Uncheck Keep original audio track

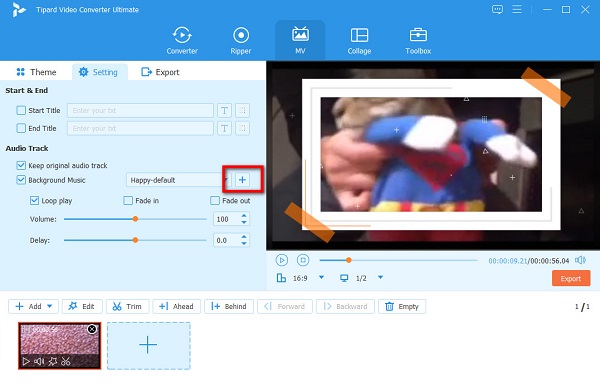[21, 165]
